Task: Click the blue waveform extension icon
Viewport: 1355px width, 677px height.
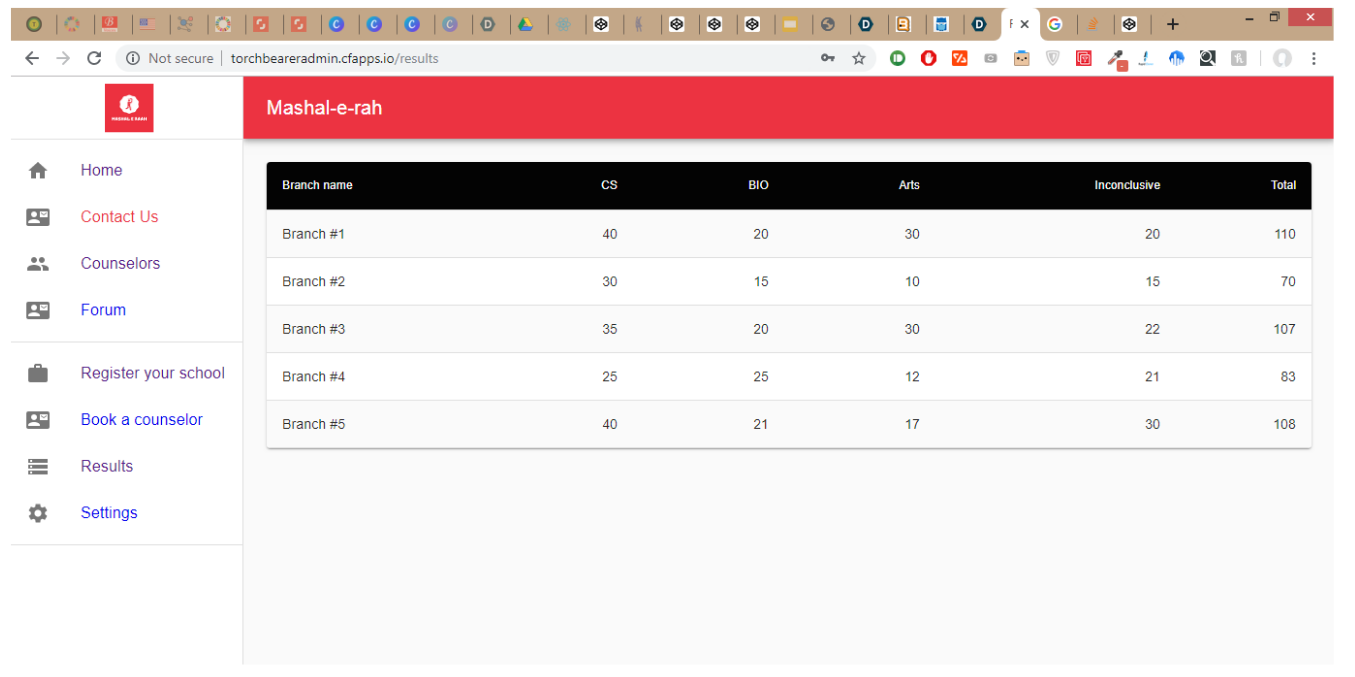Action: coord(1177,58)
